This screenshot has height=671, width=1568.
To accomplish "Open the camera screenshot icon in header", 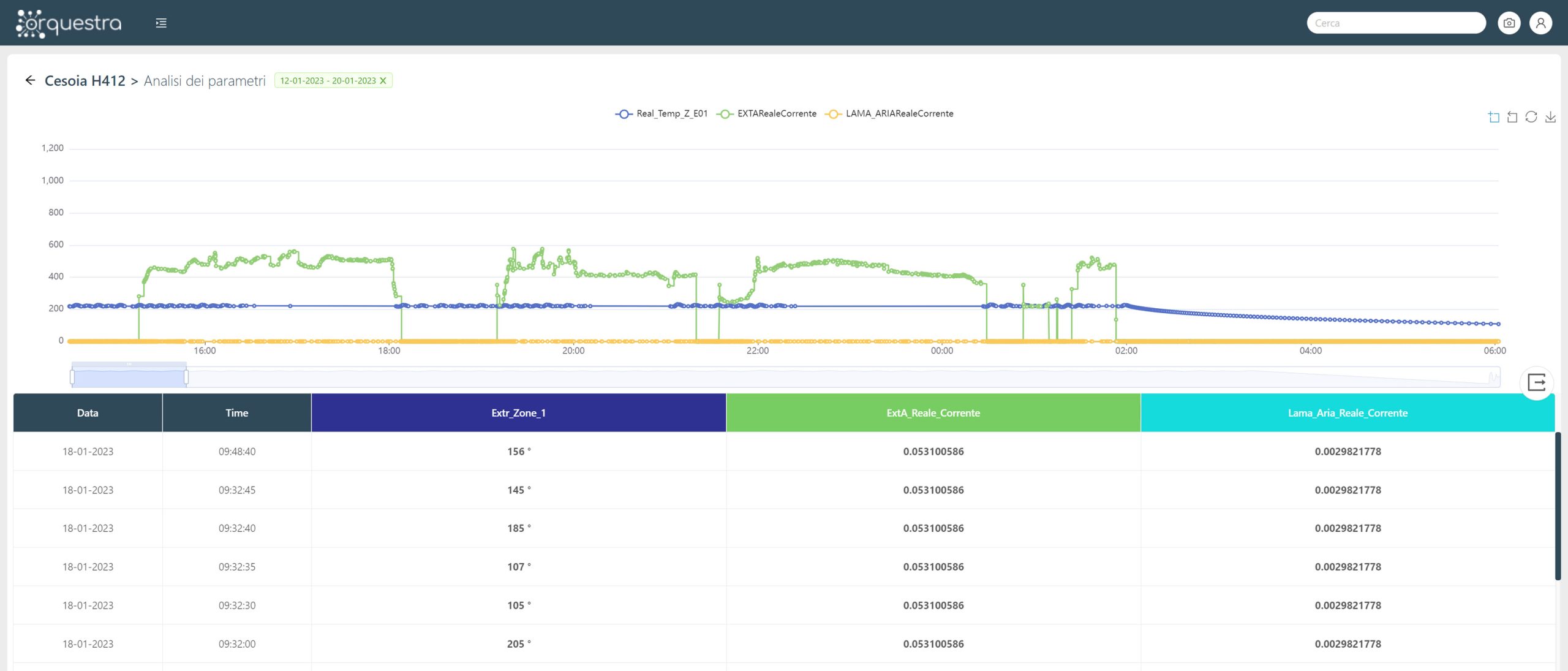I will pyautogui.click(x=1509, y=23).
